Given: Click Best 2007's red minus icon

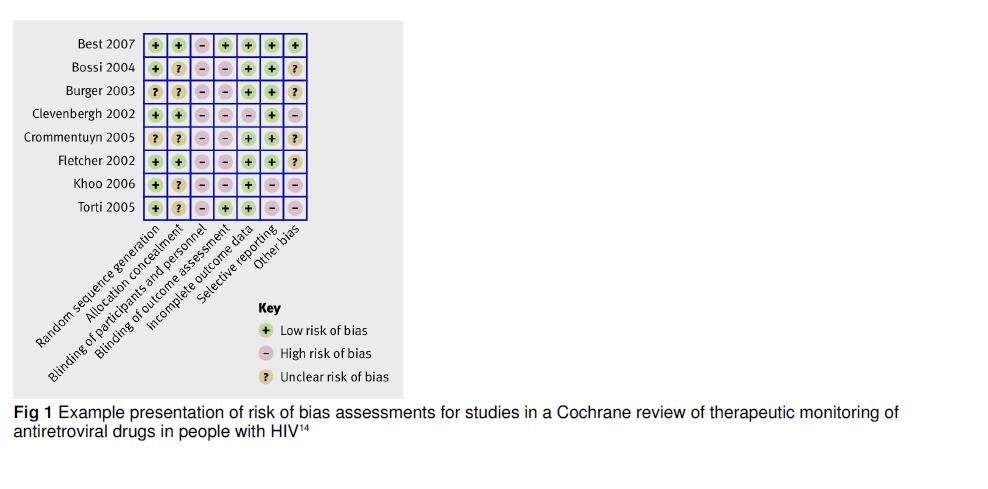Looking at the screenshot, I should 202,45.
